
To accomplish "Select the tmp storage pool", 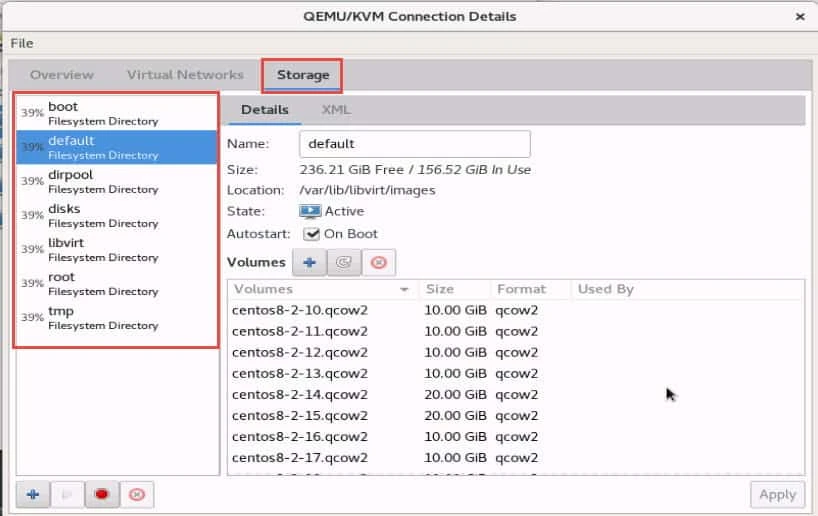I will (116, 318).
